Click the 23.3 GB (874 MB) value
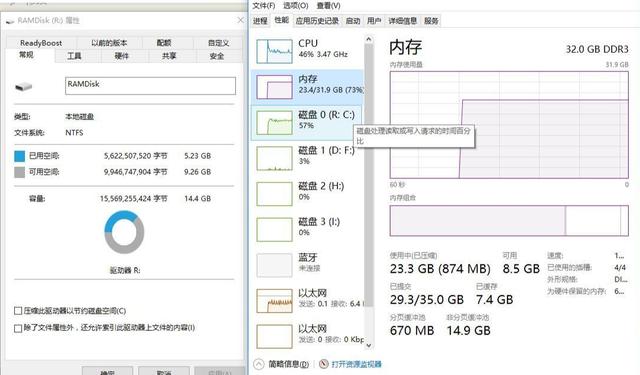The image size is (640, 375). coord(440,269)
